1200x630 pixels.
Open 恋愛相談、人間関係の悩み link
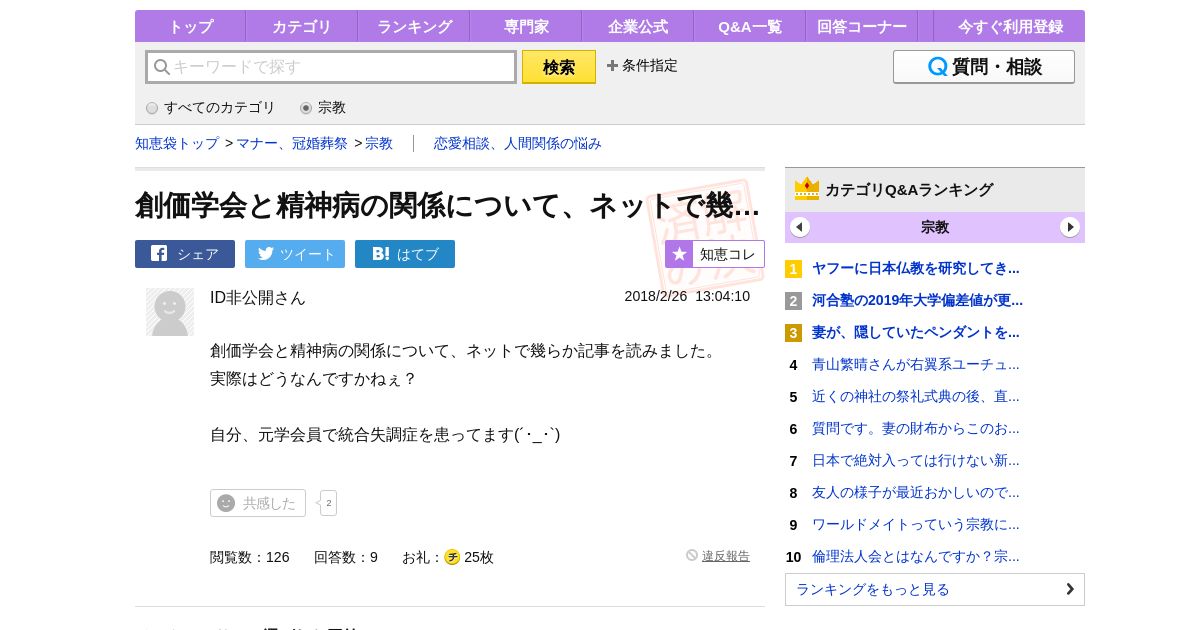tap(518, 143)
